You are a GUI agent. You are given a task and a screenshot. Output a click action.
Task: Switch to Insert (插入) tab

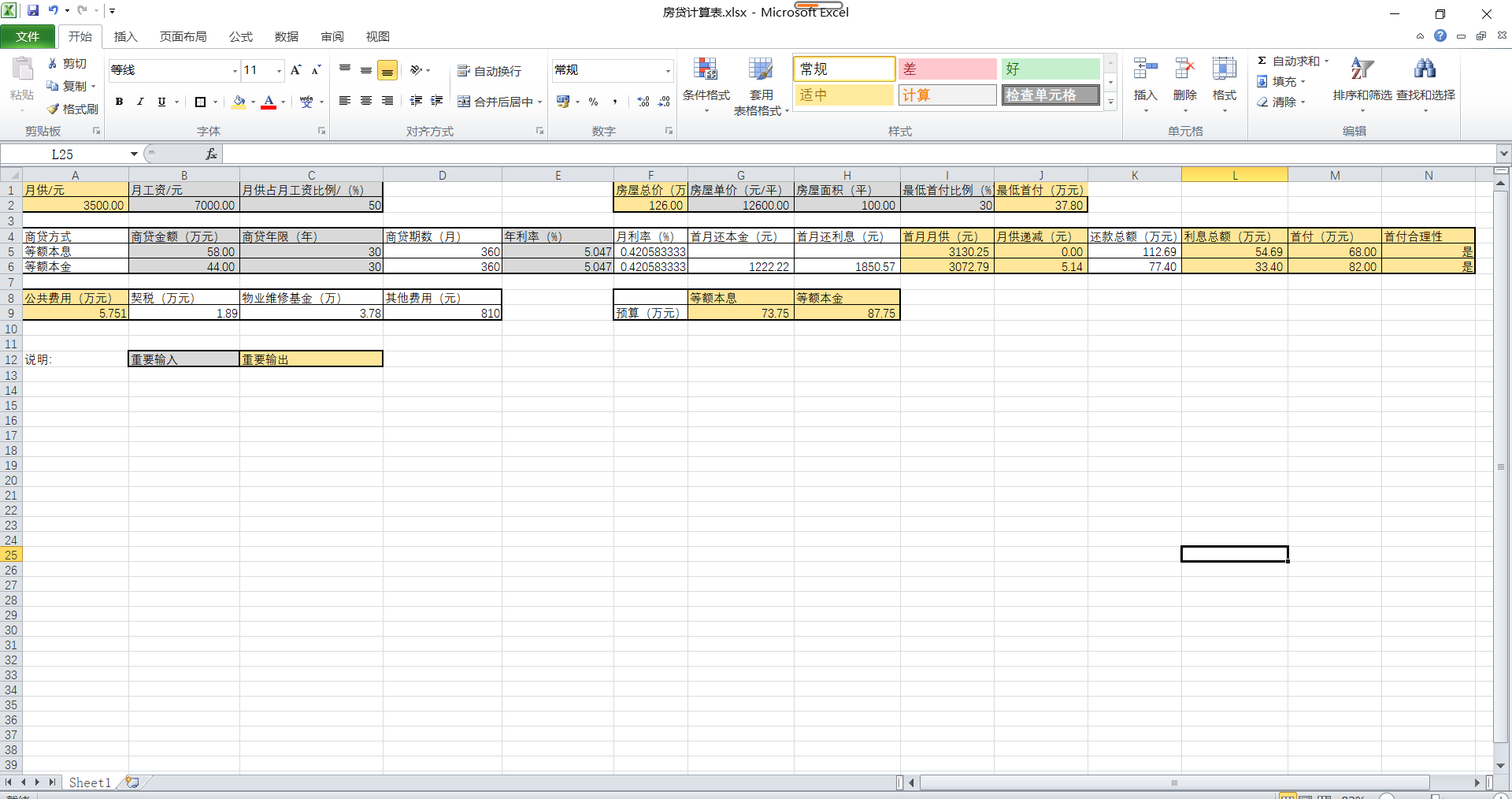[125, 36]
